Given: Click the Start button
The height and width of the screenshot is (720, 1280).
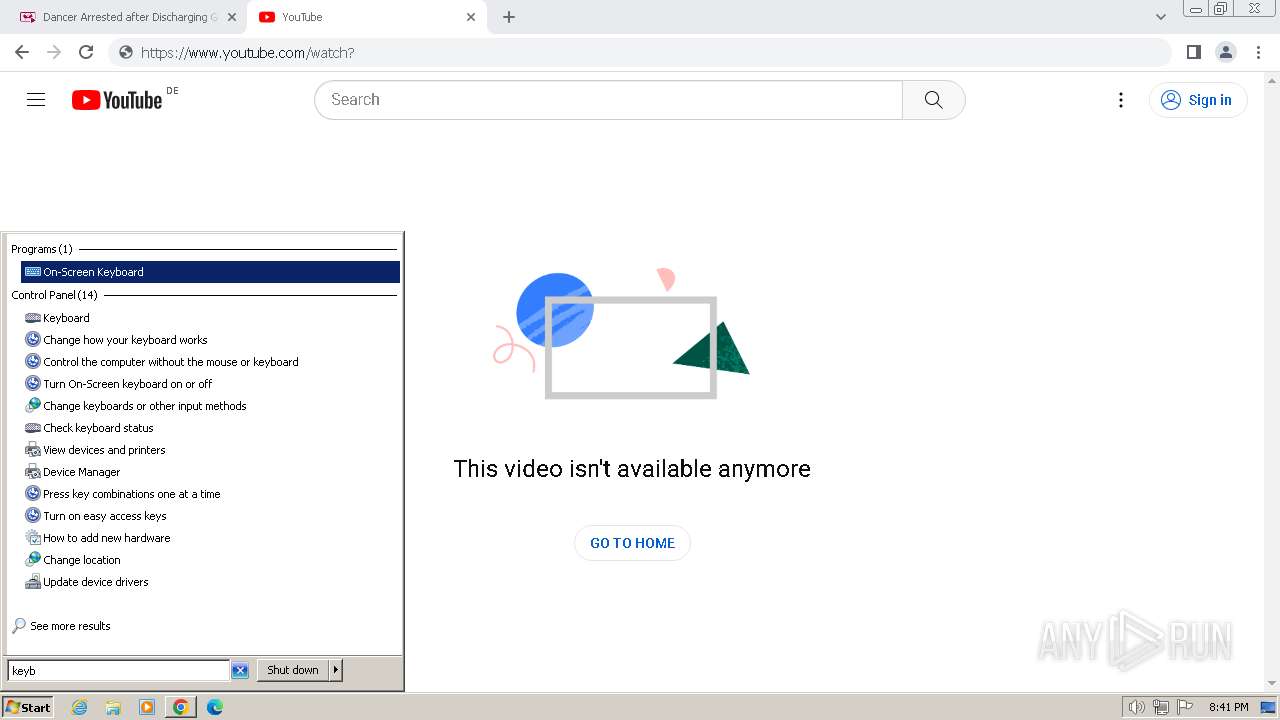Looking at the screenshot, I should [x=28, y=707].
